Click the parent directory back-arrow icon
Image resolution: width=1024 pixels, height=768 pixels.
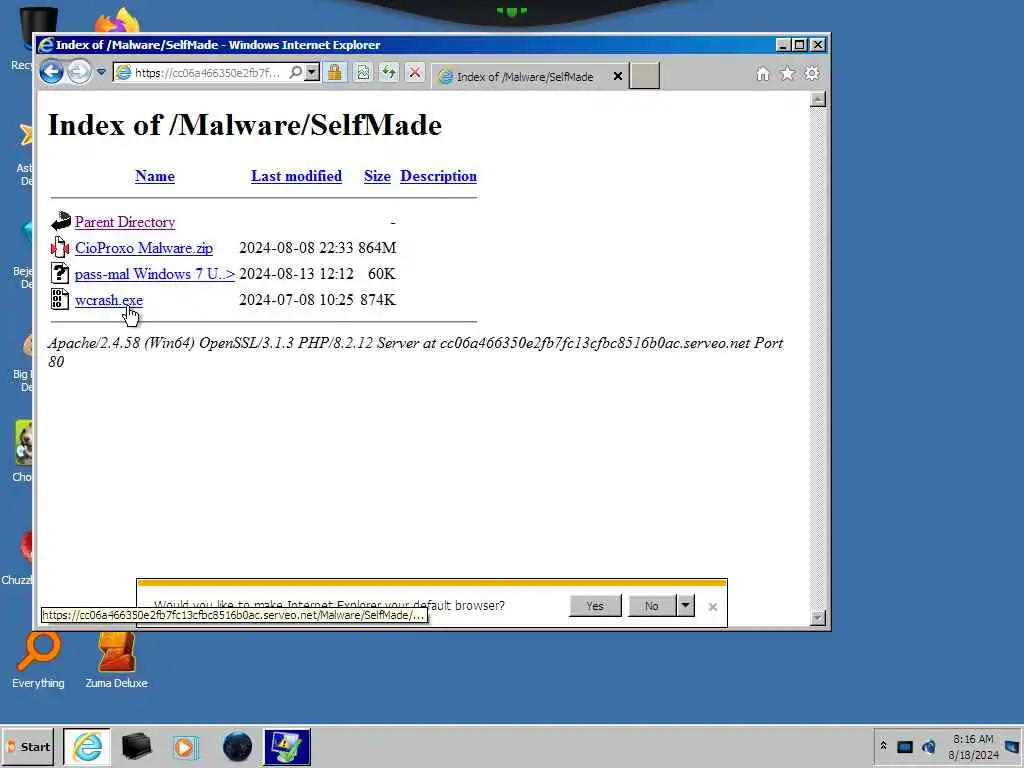coord(61,221)
